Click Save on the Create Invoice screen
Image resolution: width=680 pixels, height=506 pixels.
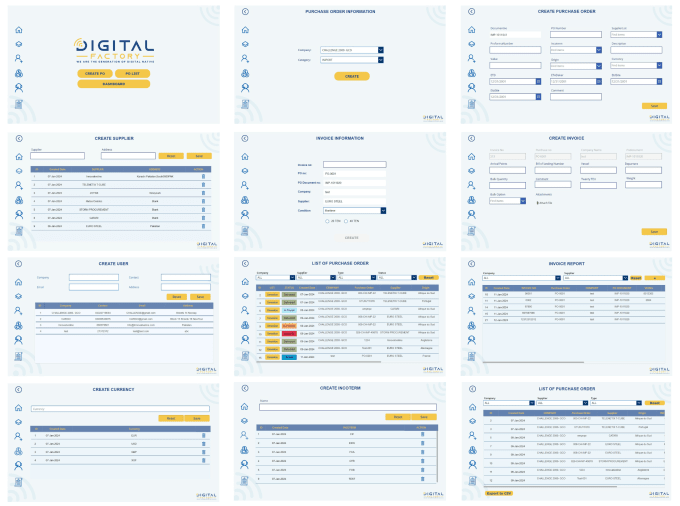point(654,232)
